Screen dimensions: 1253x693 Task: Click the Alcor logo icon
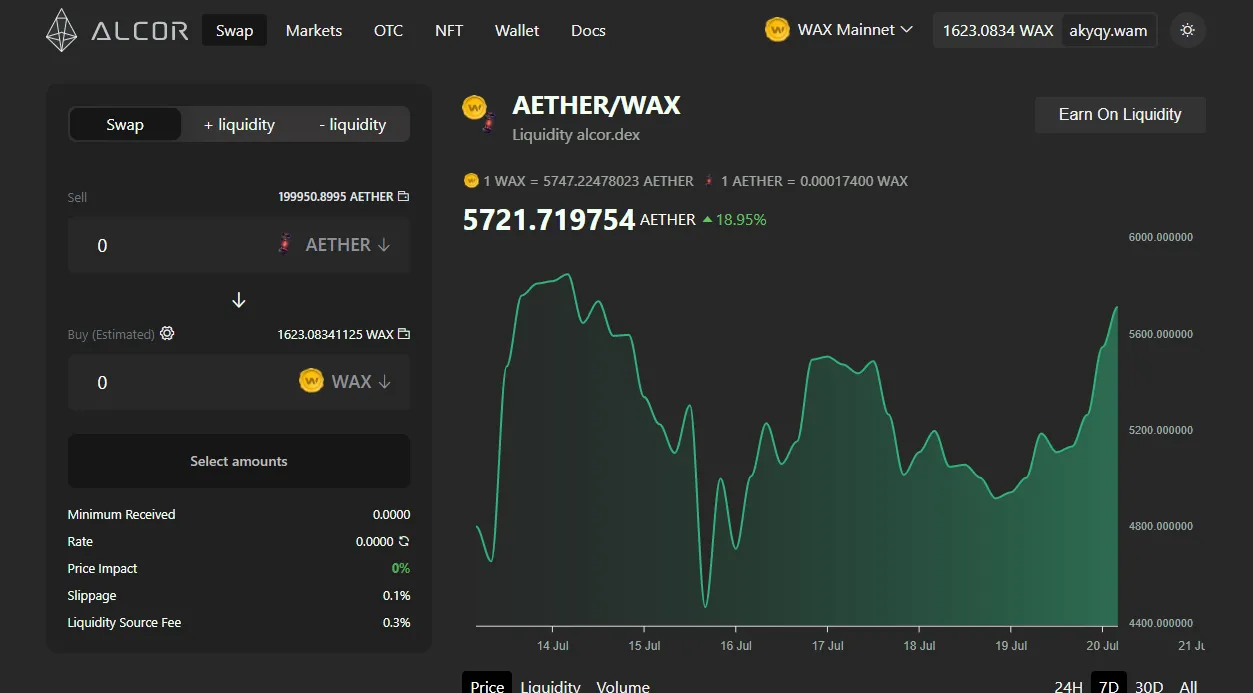click(x=62, y=30)
